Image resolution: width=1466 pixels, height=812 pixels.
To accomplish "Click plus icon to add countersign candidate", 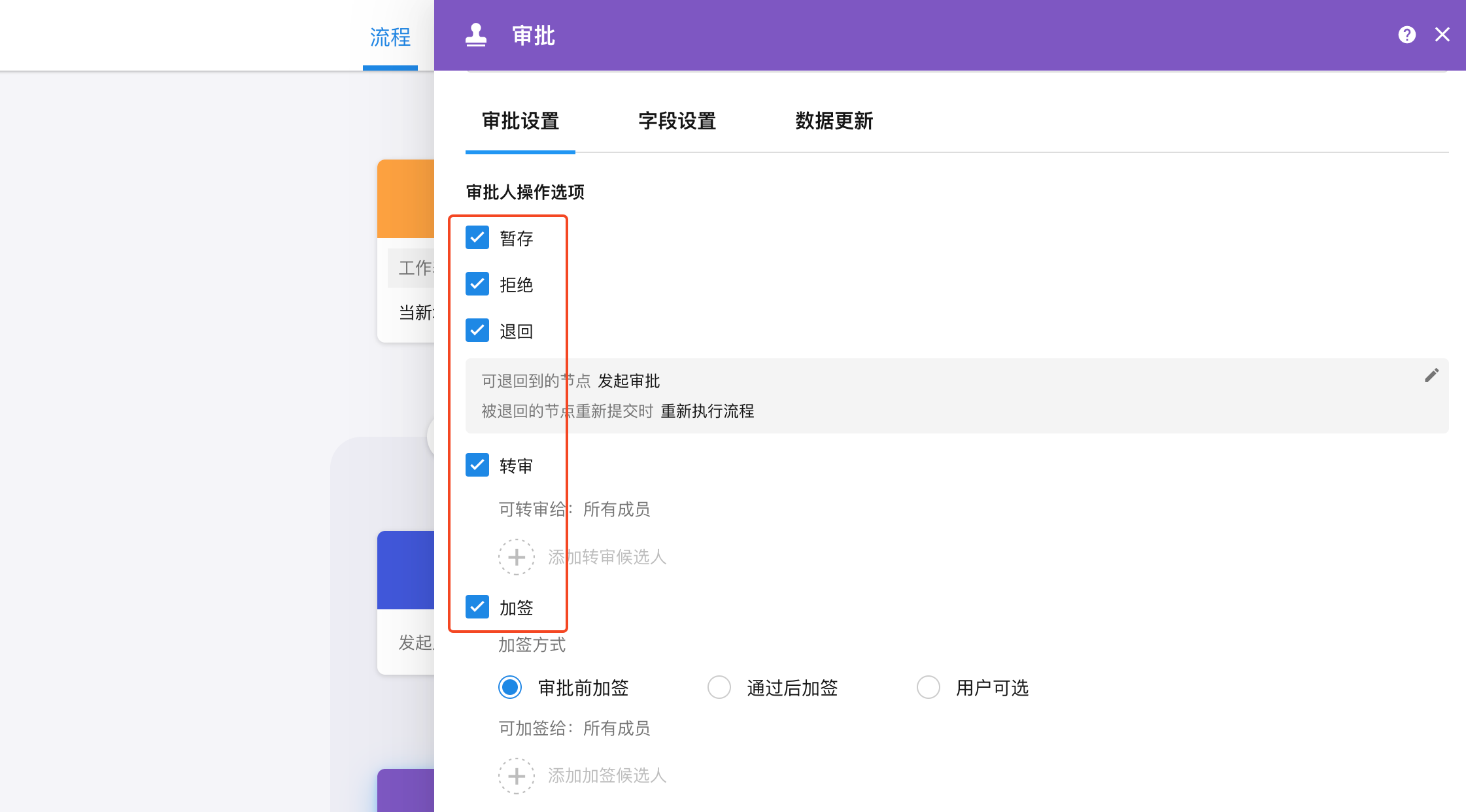I will point(517,775).
